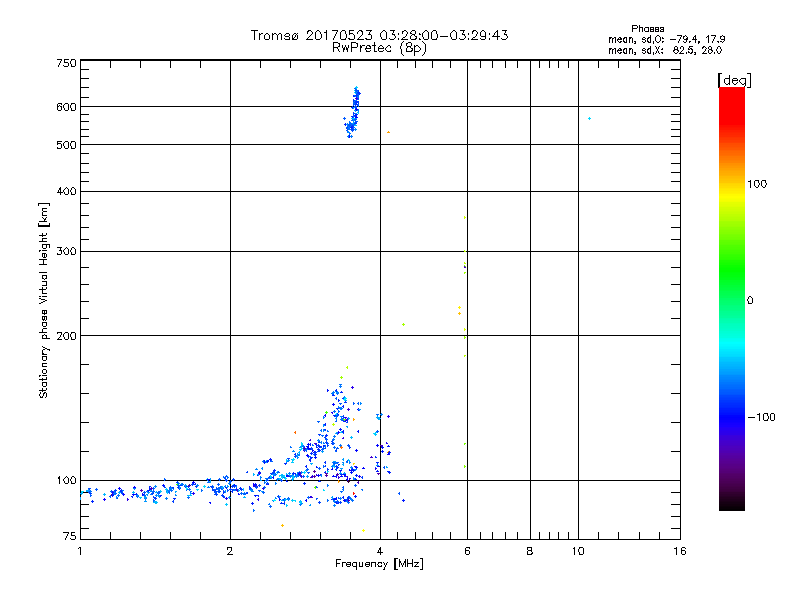This screenshot has height=600, width=800.
Task: Click the '[deg]' colorbar unit label
Action: click(x=734, y=80)
